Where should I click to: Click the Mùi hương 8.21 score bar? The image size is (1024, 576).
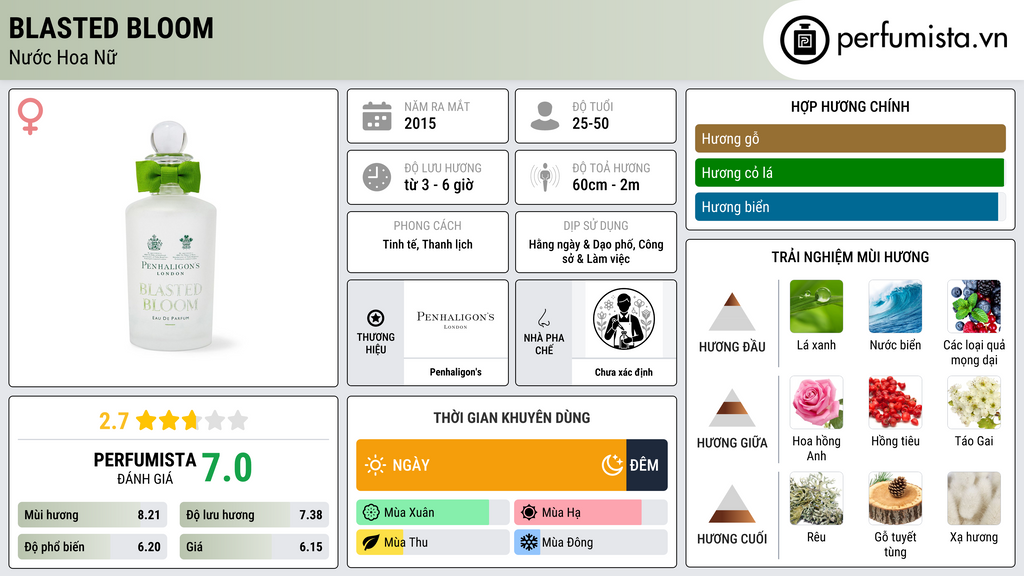click(92, 515)
